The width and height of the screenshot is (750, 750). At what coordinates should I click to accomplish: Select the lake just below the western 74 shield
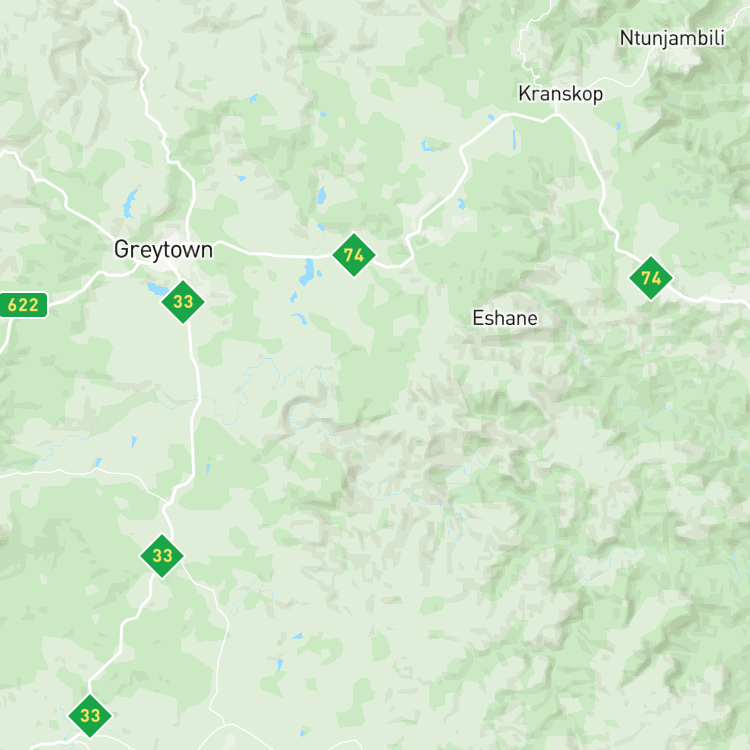click(x=307, y=272)
